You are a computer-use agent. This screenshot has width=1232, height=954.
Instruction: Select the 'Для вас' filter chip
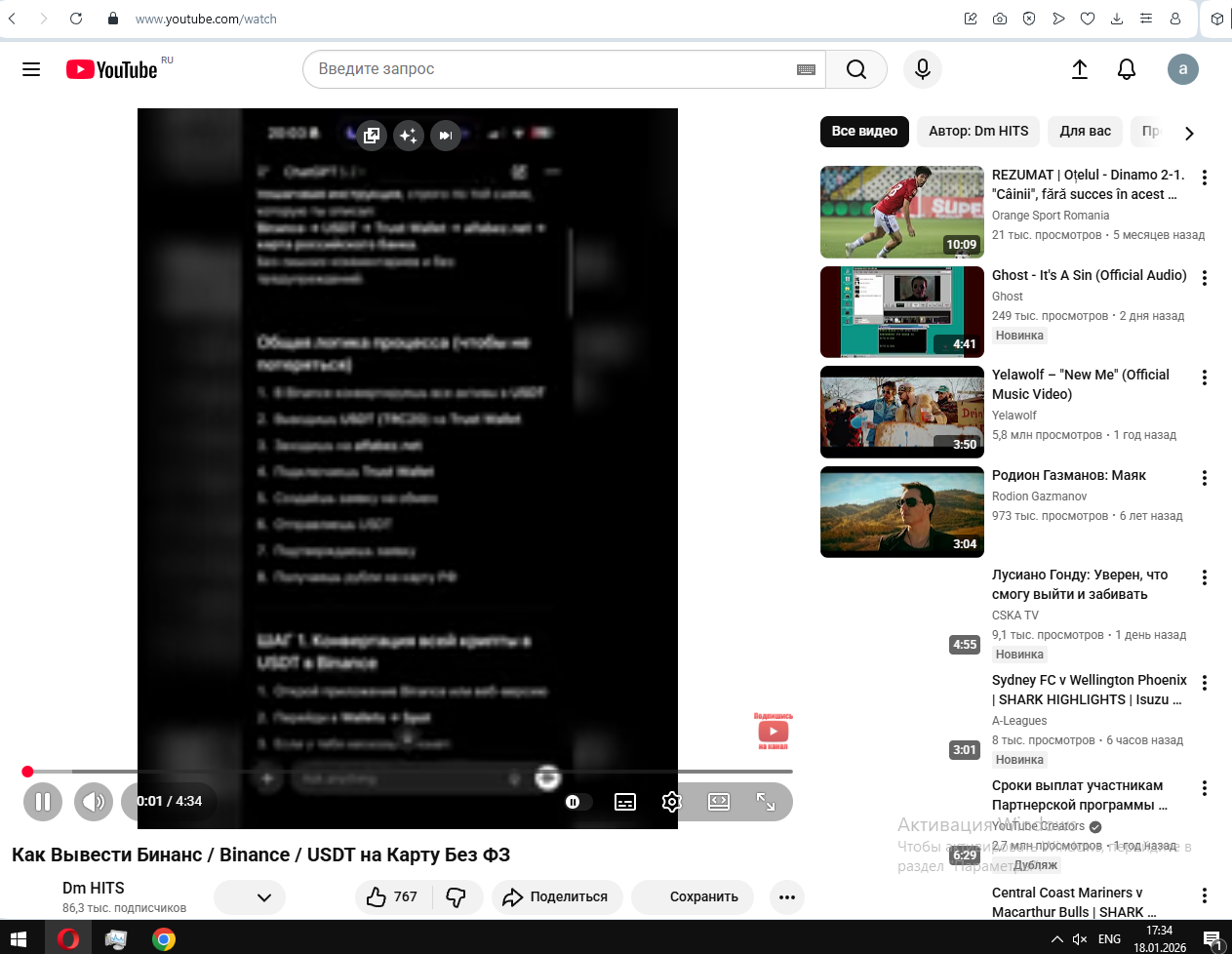coord(1085,132)
